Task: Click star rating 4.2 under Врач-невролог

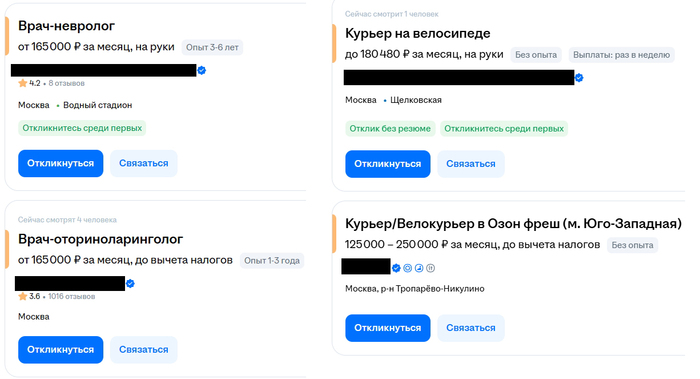Action: point(29,83)
